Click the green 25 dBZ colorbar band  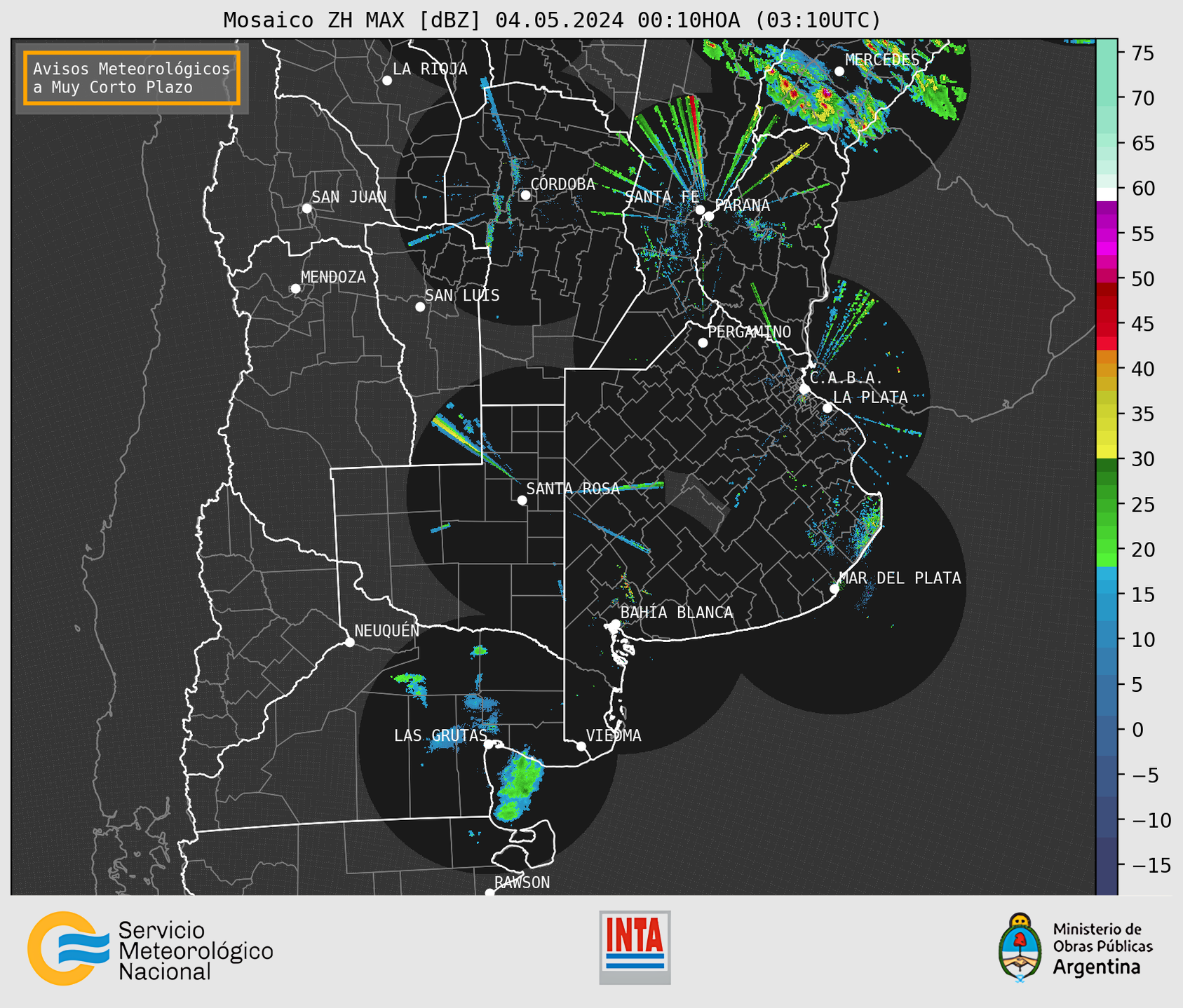click(1107, 505)
